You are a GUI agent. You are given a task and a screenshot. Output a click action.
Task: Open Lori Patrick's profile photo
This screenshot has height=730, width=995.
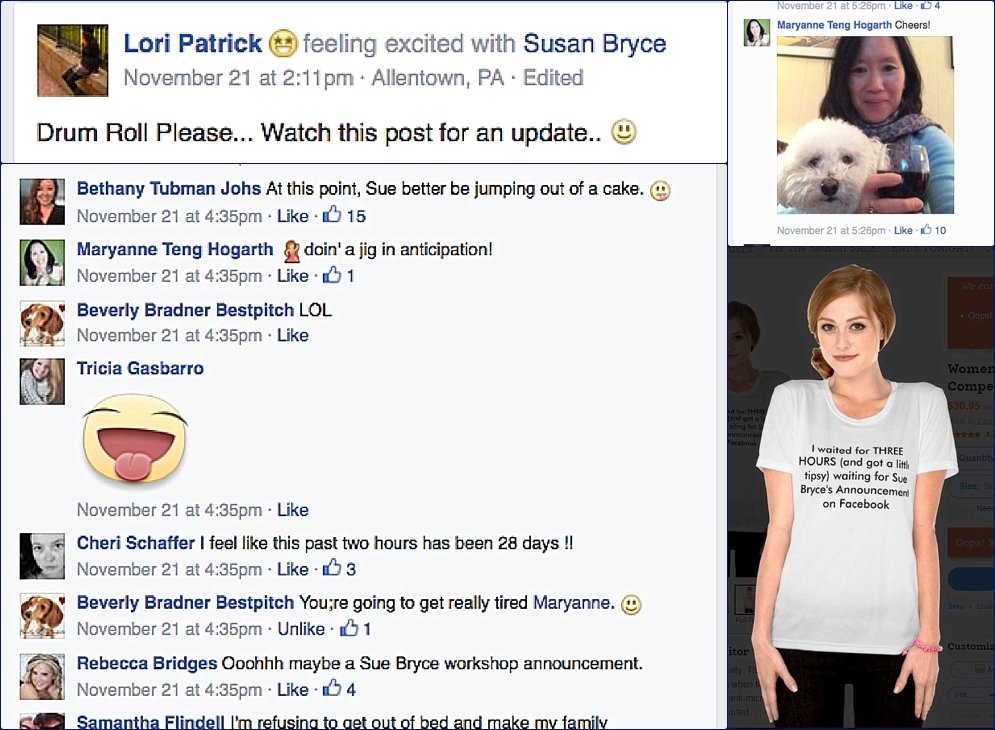tap(72, 60)
